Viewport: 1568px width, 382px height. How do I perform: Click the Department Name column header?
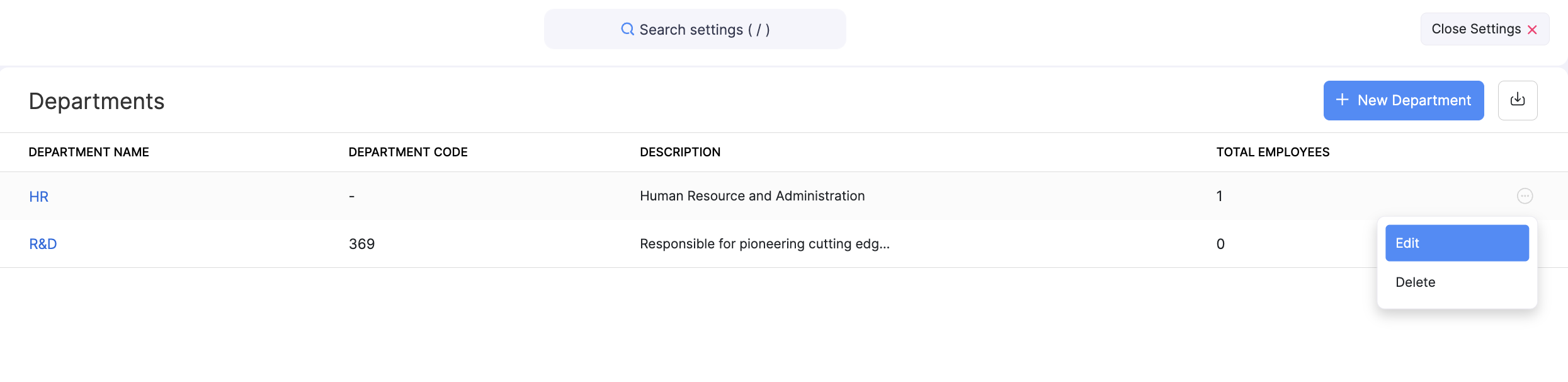pos(89,152)
